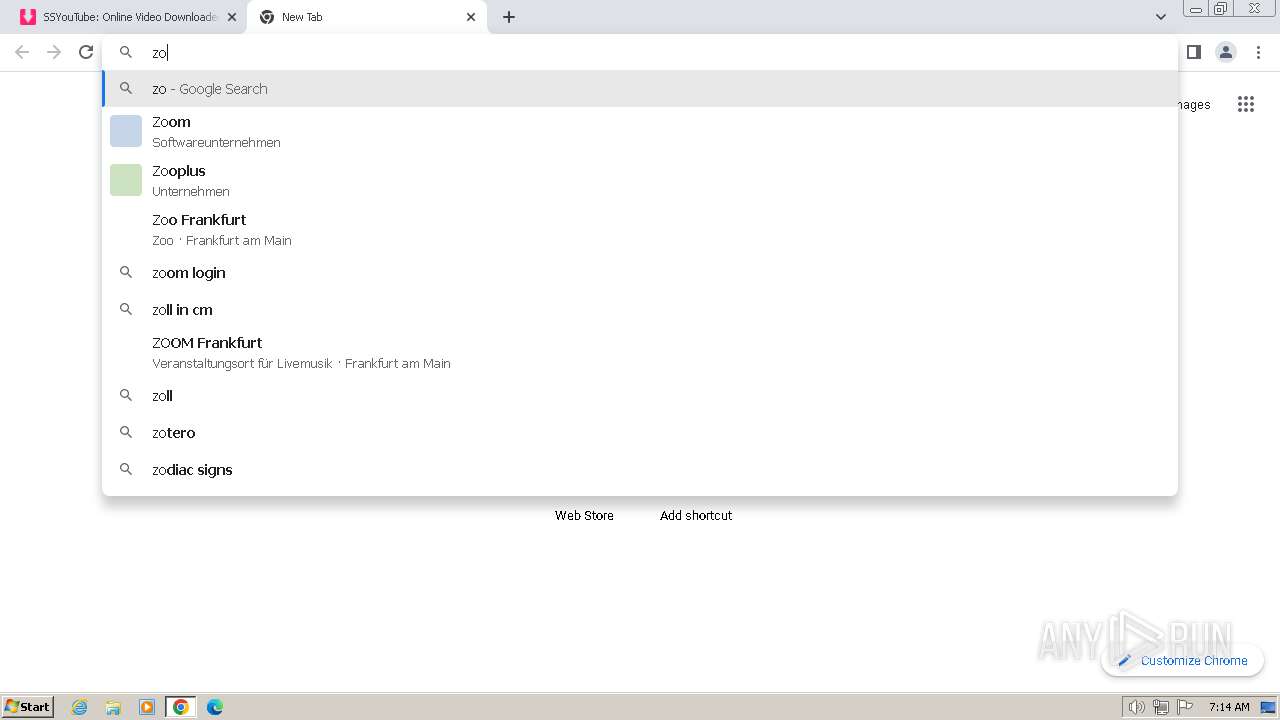Launch Microsoft Edge from taskbar

tap(215, 707)
